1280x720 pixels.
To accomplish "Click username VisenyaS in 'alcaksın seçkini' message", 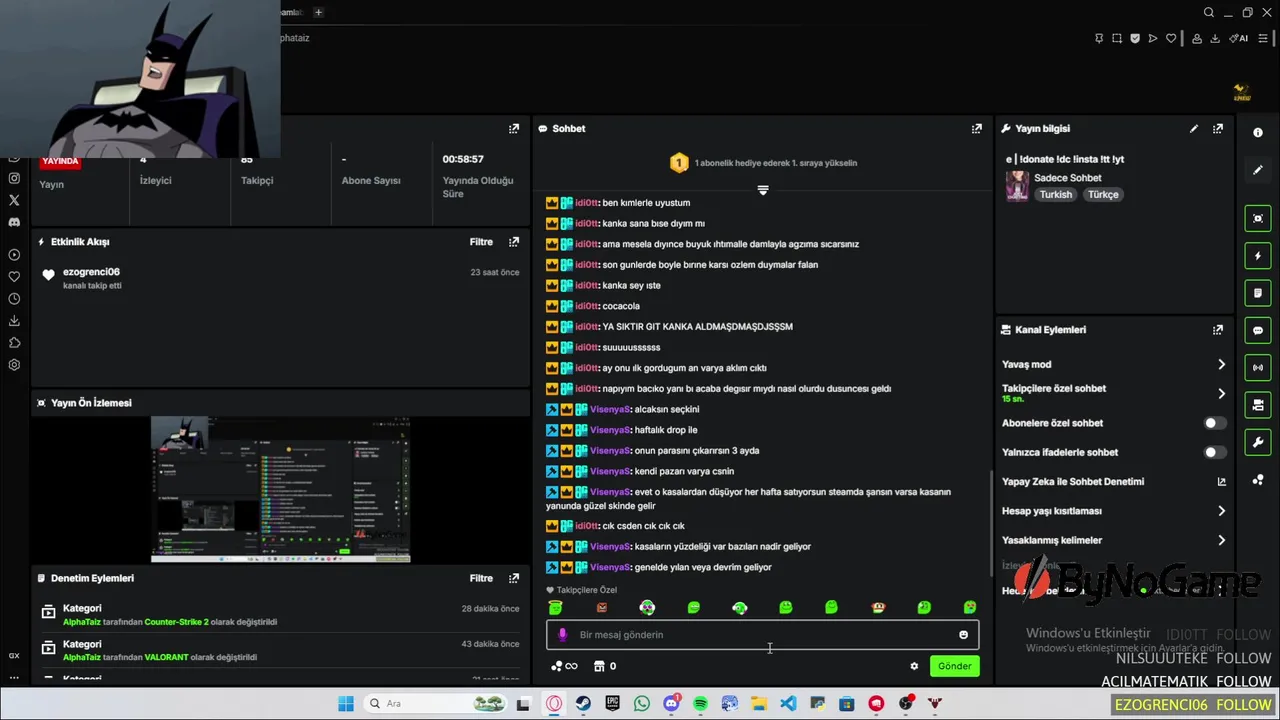I will tap(610, 409).
